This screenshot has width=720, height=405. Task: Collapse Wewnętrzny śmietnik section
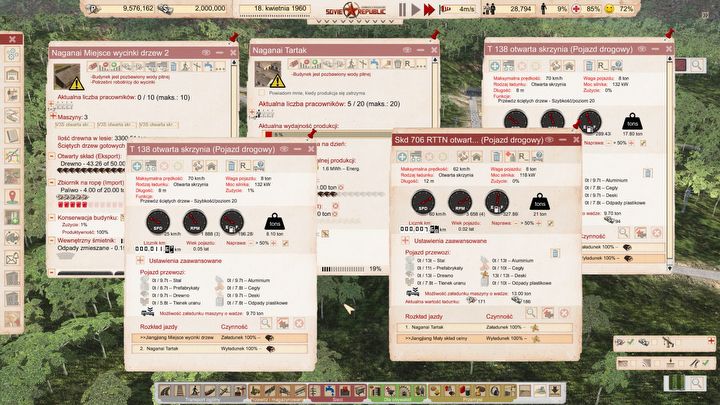tap(52, 241)
